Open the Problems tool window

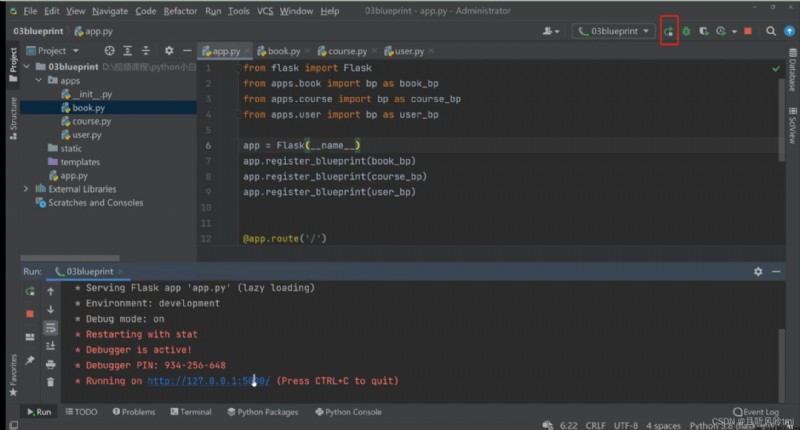134,412
